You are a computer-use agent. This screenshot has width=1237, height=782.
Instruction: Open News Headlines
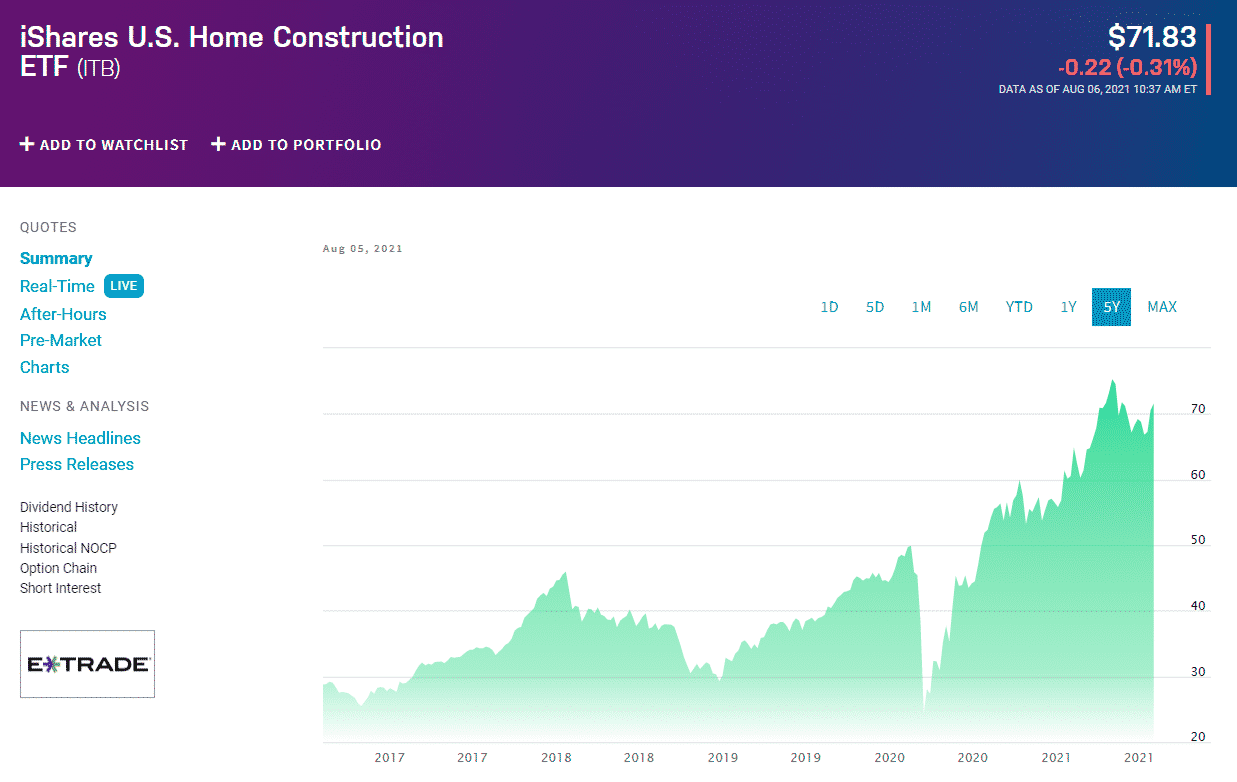(80, 438)
